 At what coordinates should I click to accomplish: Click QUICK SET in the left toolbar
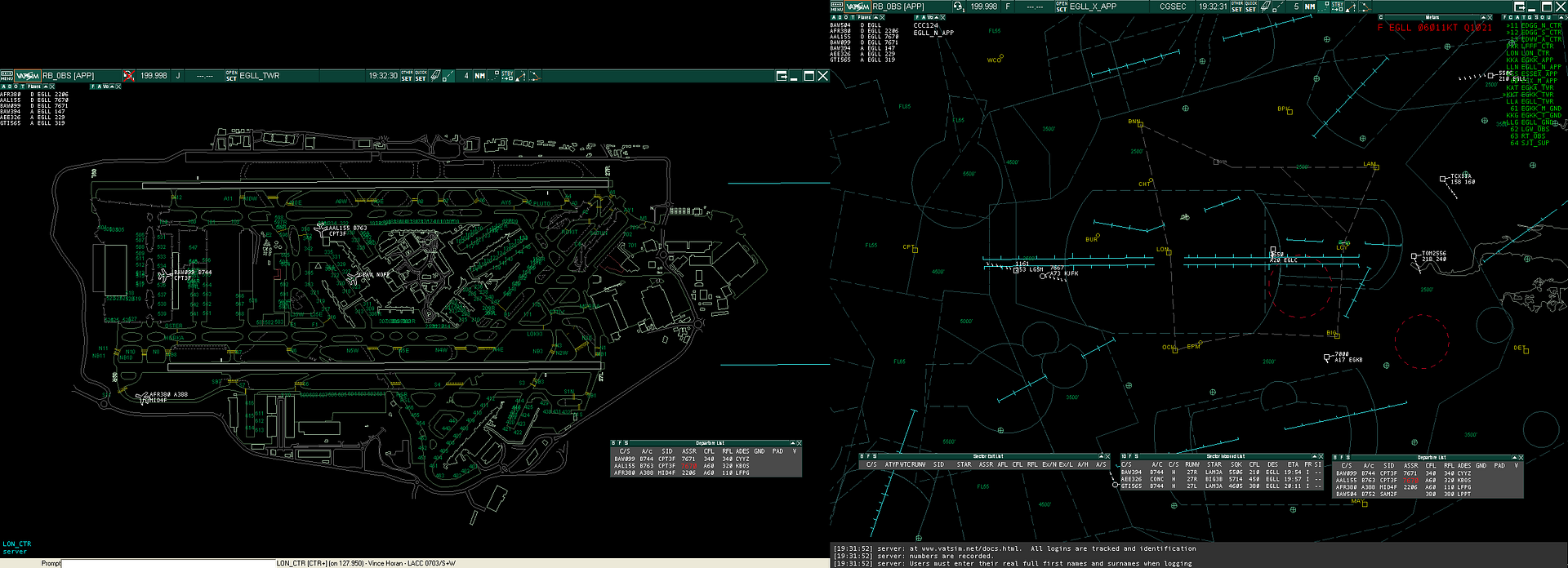[x=421, y=76]
